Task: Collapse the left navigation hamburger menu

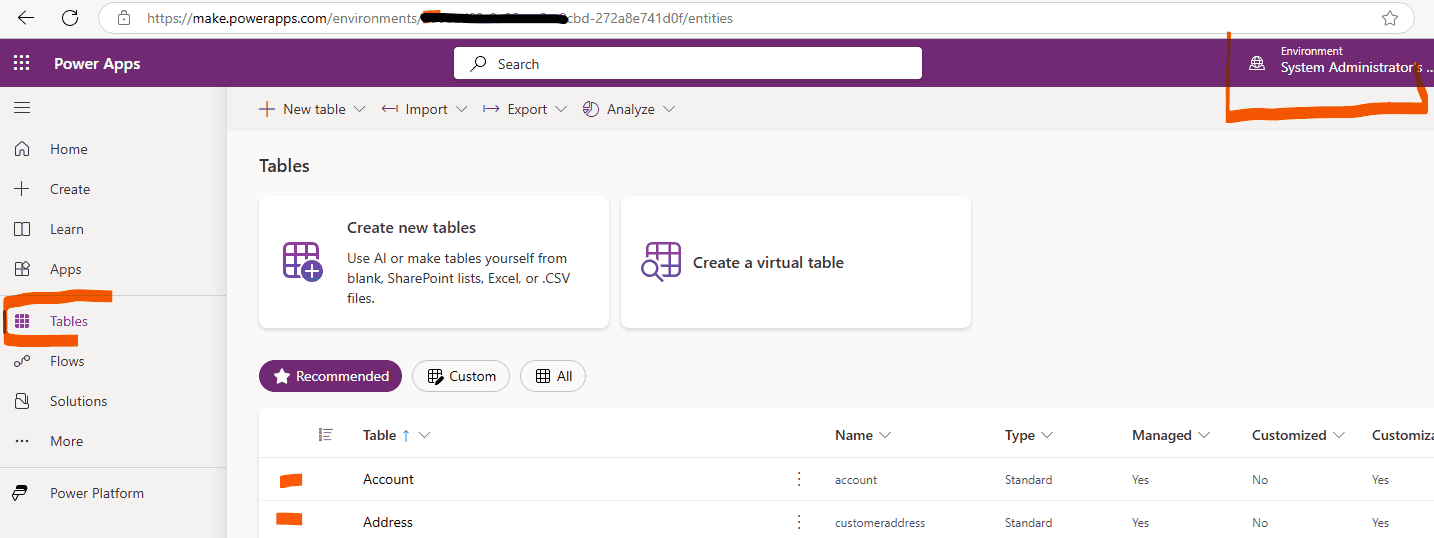Action: 22,108
